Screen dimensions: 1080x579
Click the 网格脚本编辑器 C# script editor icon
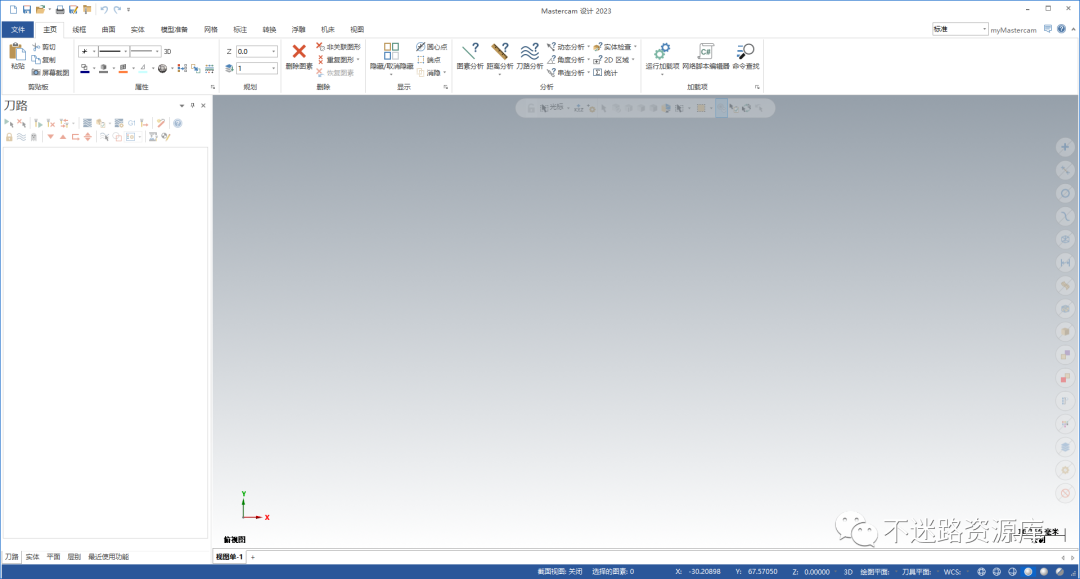[705, 52]
